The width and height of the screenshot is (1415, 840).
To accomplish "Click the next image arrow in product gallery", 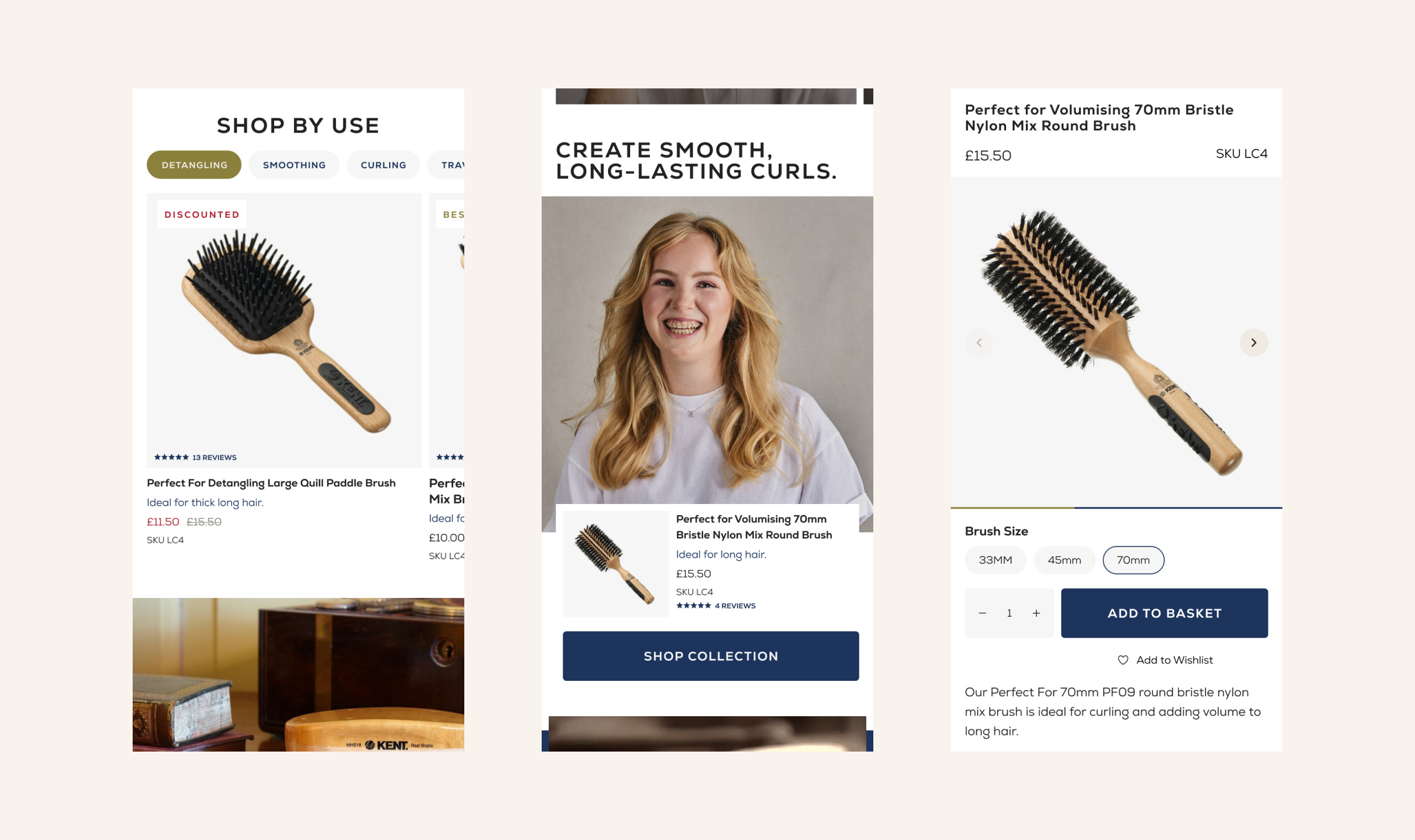I will coord(1253,343).
